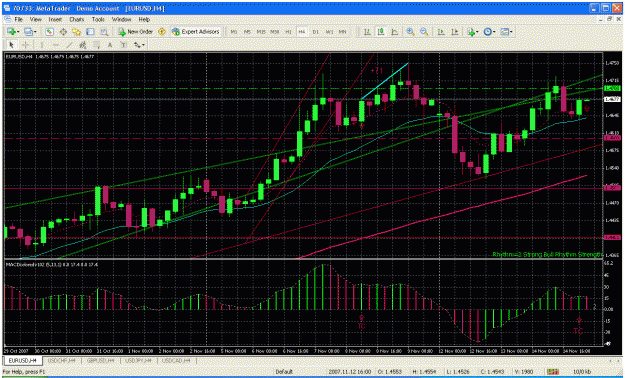Select the EURUSD,H4 chart tab
The width and height of the screenshot is (625, 378).
click(x=23, y=360)
